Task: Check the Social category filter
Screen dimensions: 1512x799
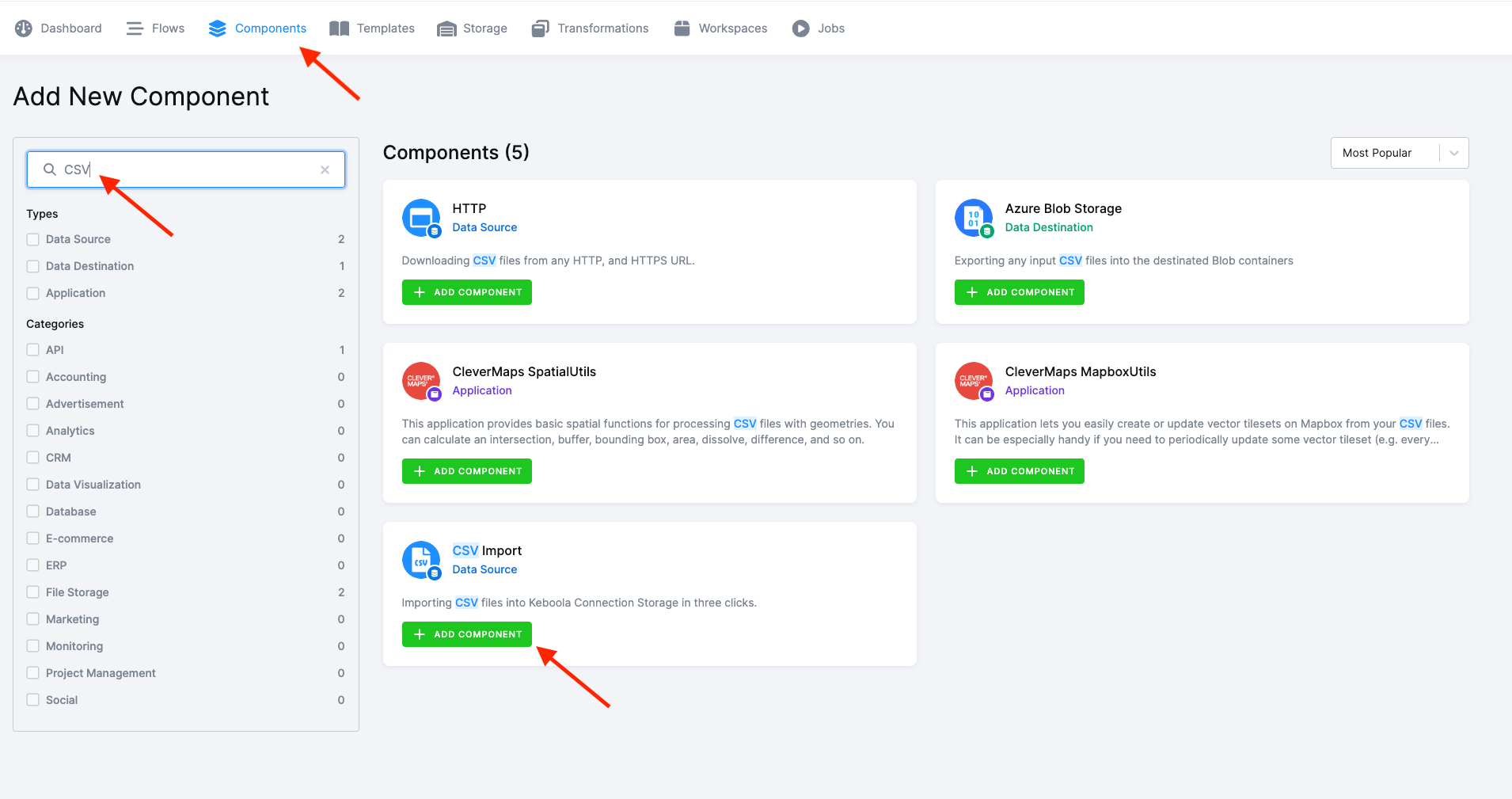Action: coord(33,700)
